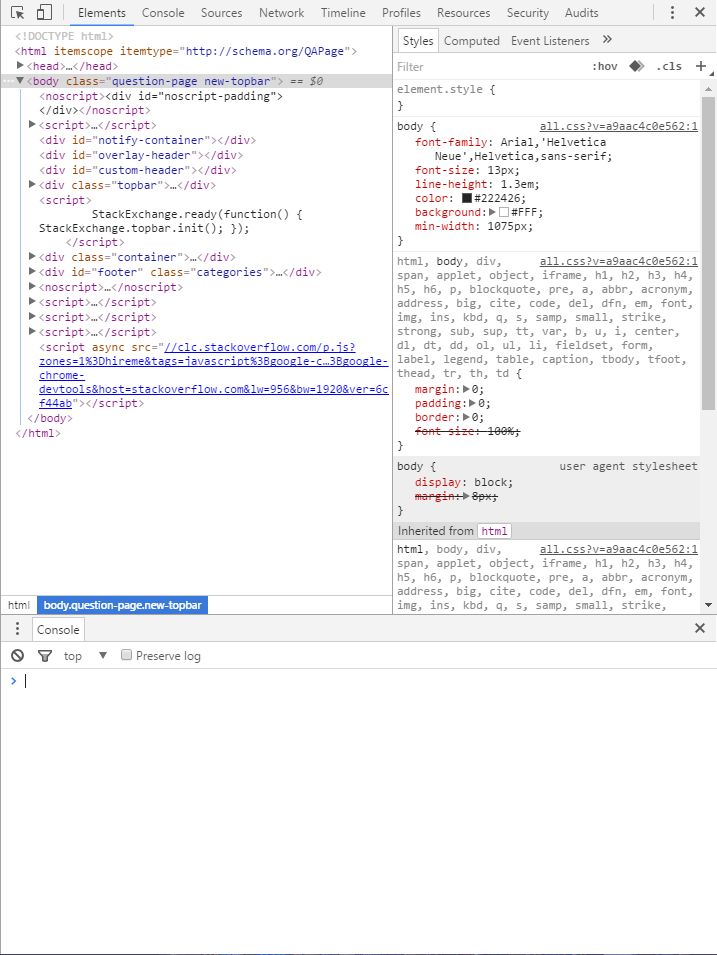The image size is (717, 955).
Task: Select body.question-page.new-topbar breadcrumb
Action: point(122,605)
